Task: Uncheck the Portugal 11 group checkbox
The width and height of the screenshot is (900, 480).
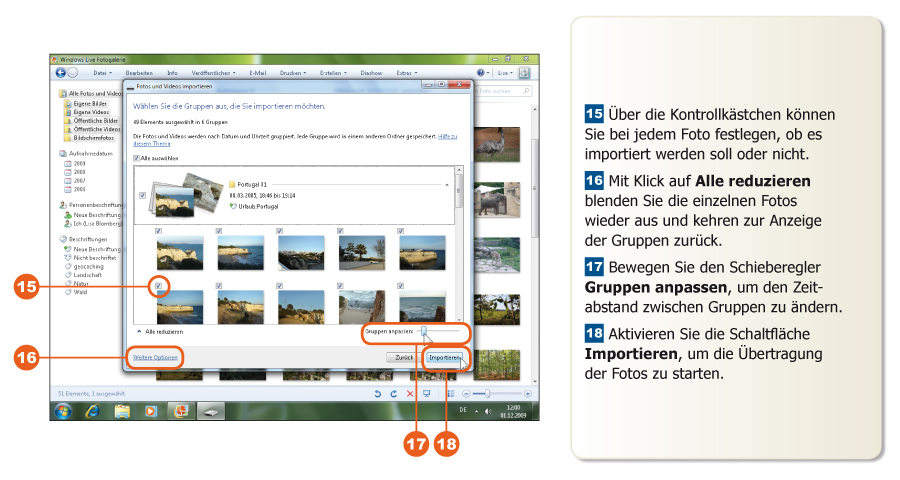Action: 142,196
